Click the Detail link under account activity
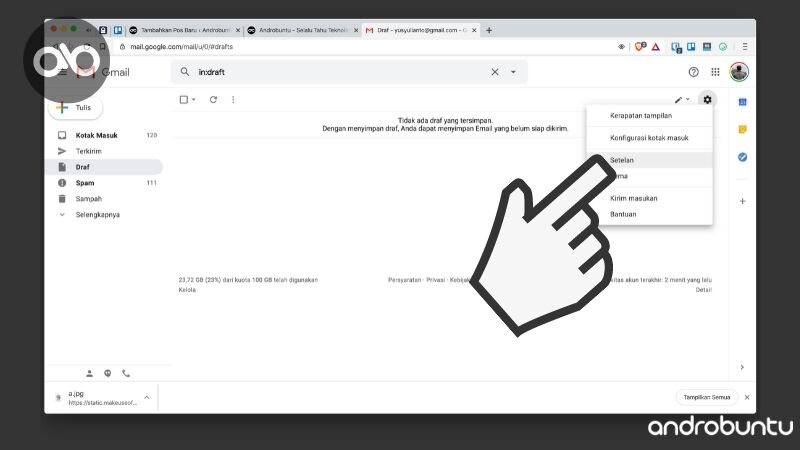Image resolution: width=800 pixels, height=450 pixels. click(x=704, y=290)
